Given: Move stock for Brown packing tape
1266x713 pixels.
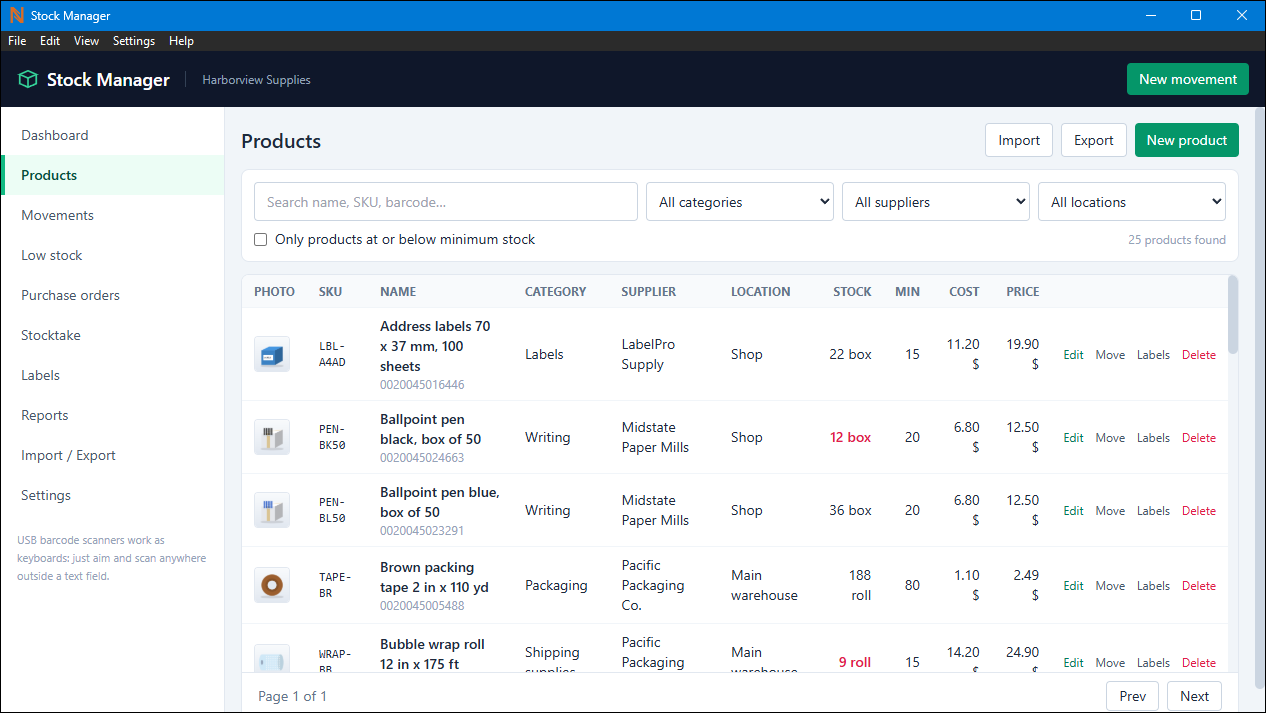Looking at the screenshot, I should (1110, 586).
